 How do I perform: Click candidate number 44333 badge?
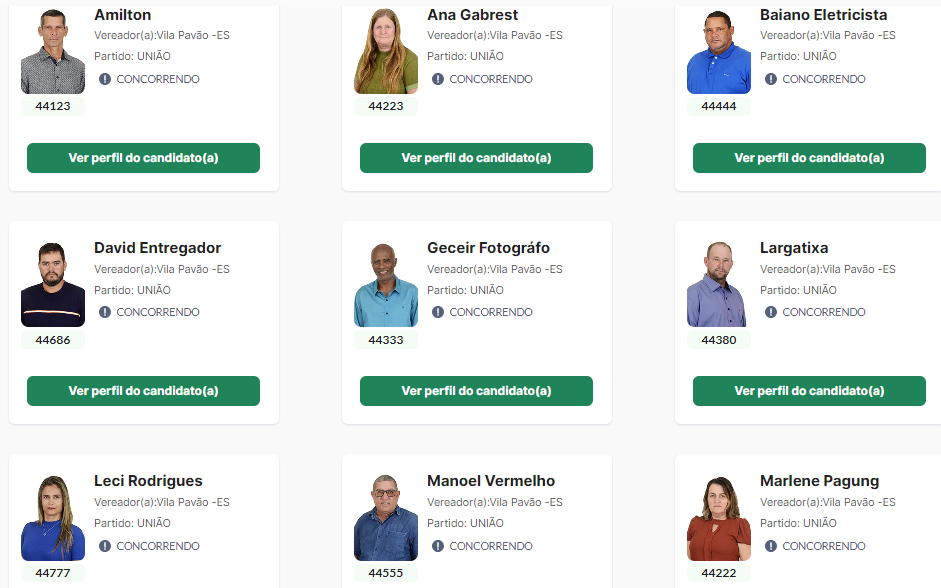[386, 340]
